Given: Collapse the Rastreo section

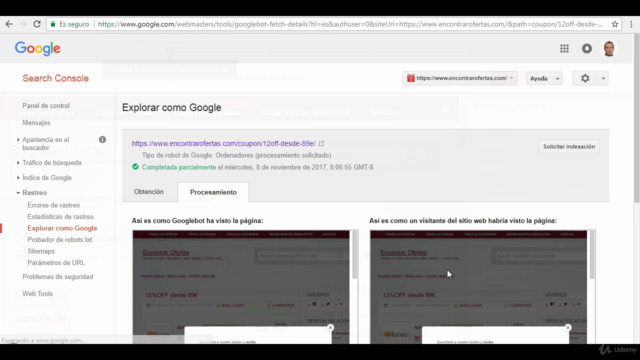Looking at the screenshot, I should point(18,193).
